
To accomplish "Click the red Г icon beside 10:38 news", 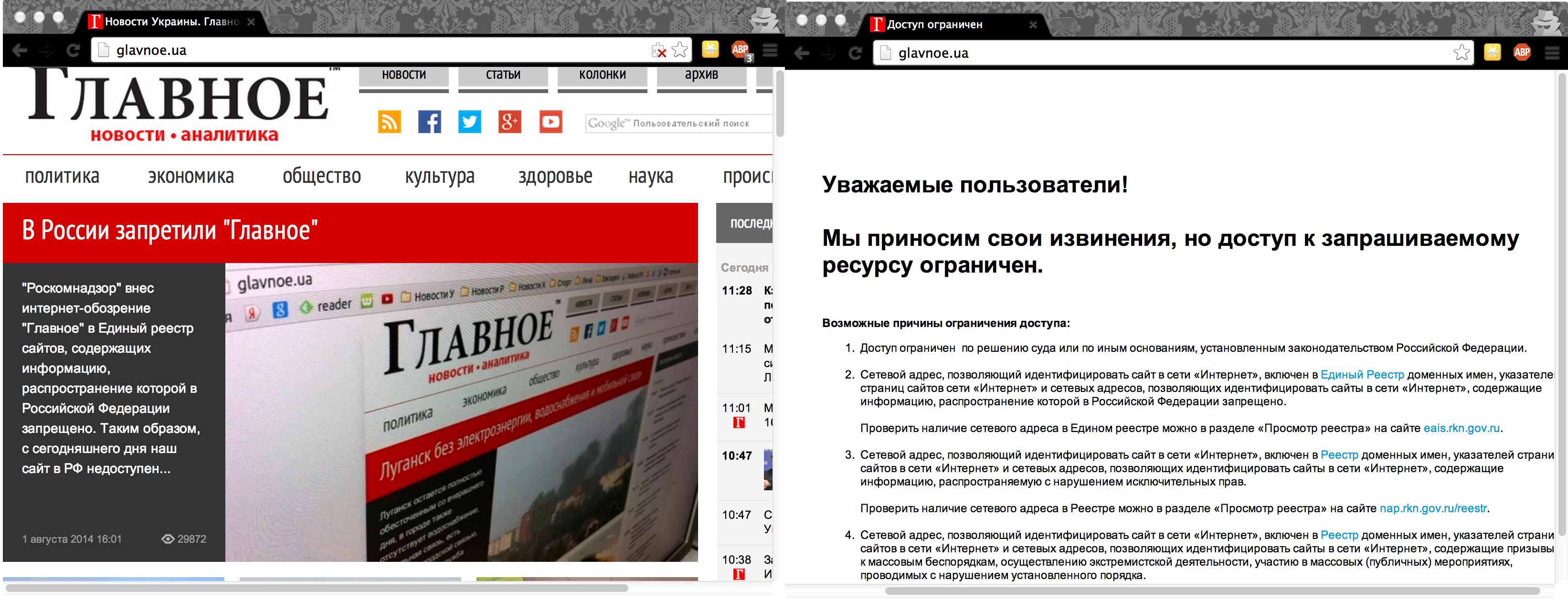I will pyautogui.click(x=739, y=574).
